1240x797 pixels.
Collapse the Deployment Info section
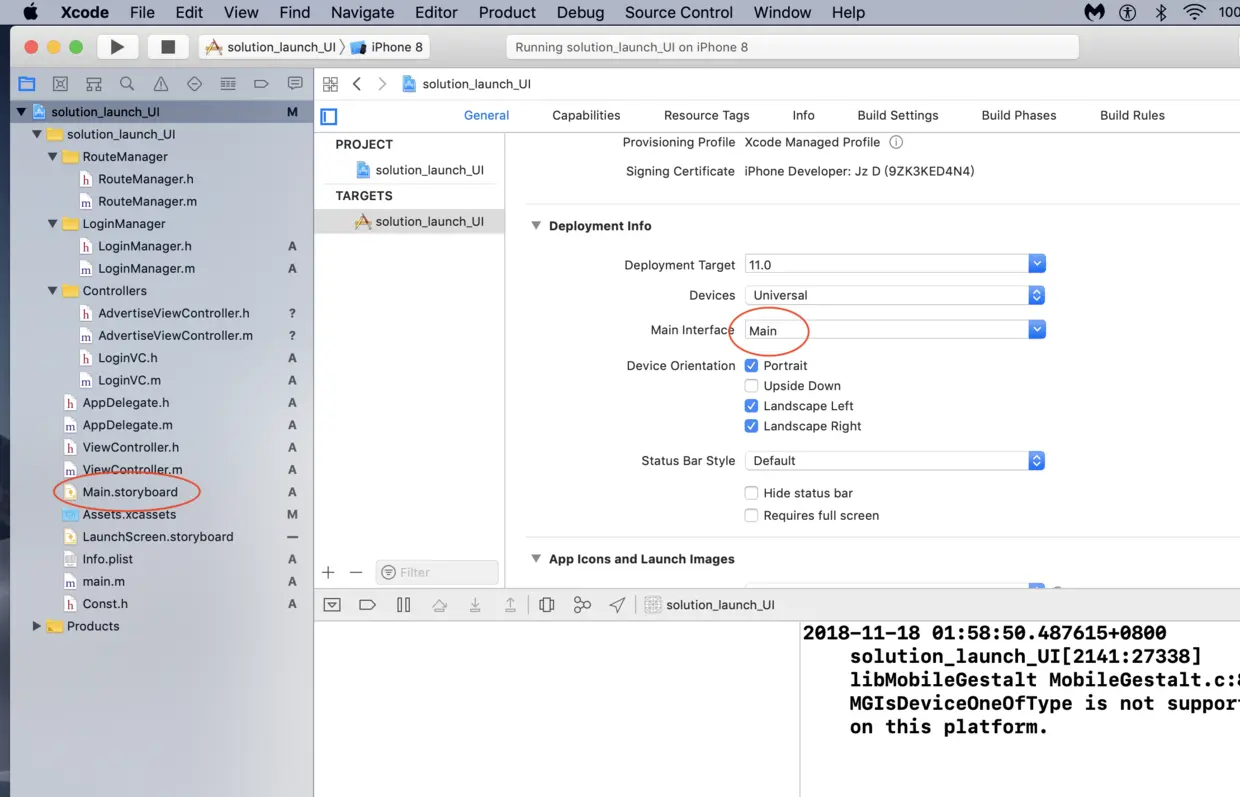537,226
